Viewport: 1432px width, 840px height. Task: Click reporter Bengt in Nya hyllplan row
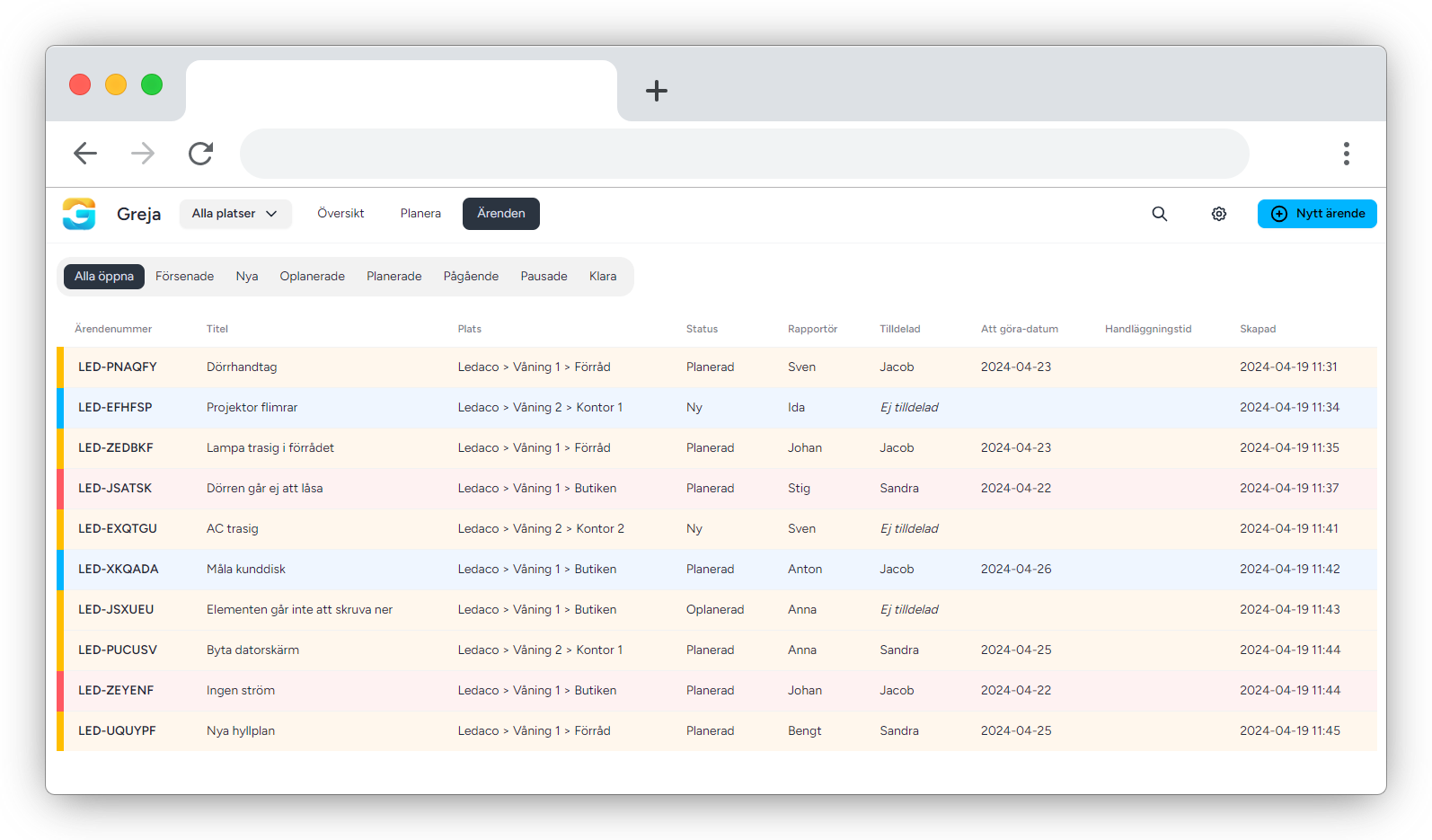coord(805,730)
